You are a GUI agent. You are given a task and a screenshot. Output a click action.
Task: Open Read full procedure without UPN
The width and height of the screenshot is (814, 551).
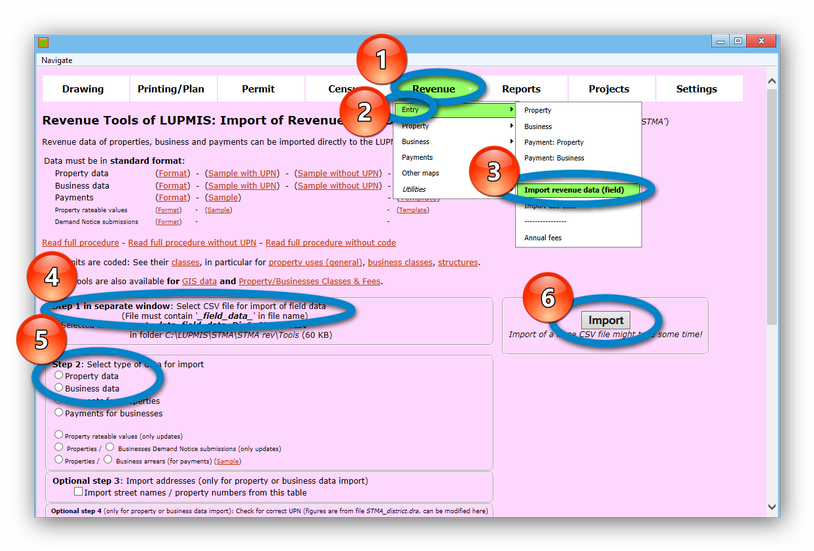(192, 243)
